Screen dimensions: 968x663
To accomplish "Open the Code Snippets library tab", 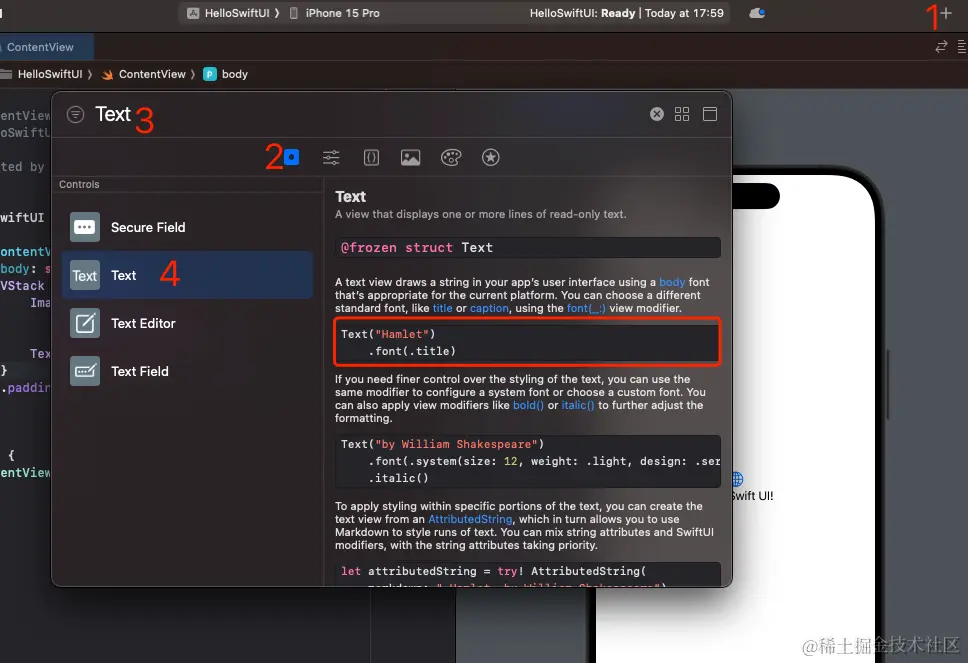I will pyautogui.click(x=371, y=157).
